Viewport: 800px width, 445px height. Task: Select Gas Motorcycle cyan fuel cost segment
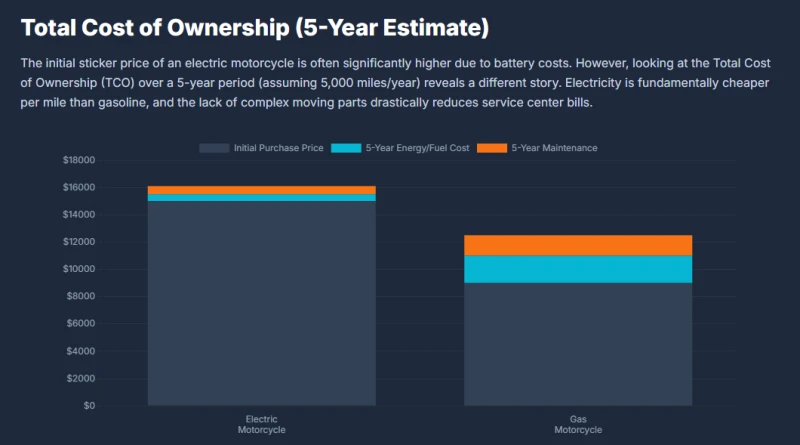click(578, 269)
